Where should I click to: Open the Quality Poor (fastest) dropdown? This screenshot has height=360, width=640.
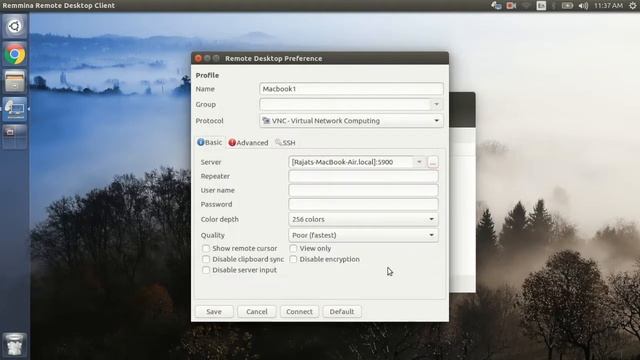click(x=363, y=235)
